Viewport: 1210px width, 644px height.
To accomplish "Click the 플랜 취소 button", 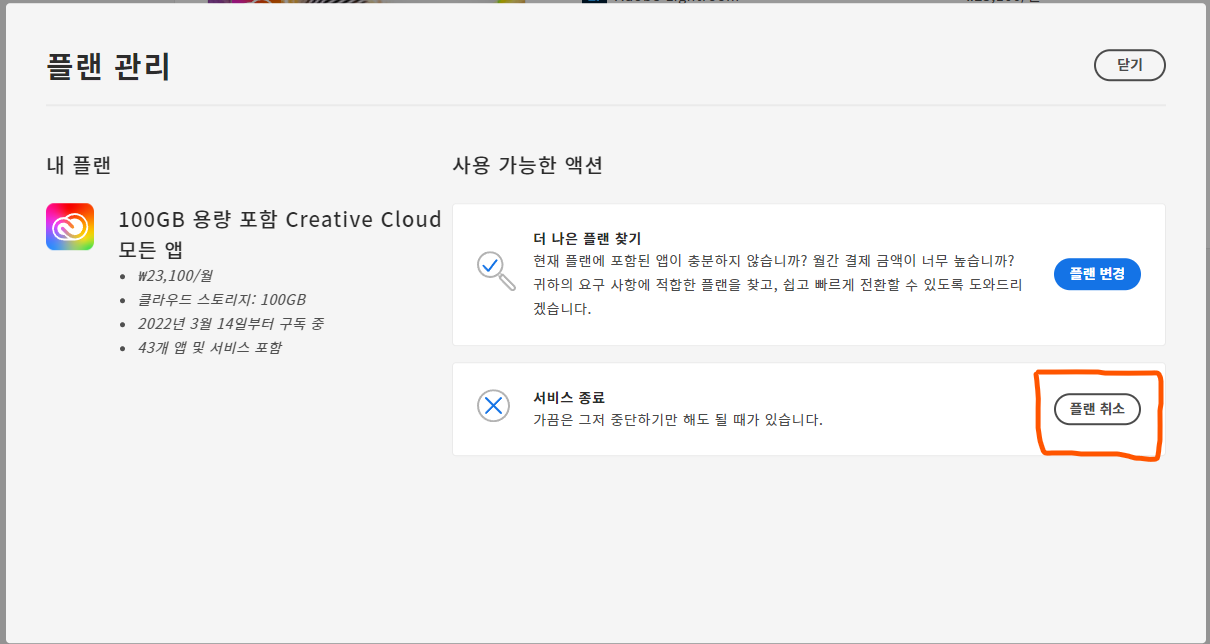I will [1097, 409].
